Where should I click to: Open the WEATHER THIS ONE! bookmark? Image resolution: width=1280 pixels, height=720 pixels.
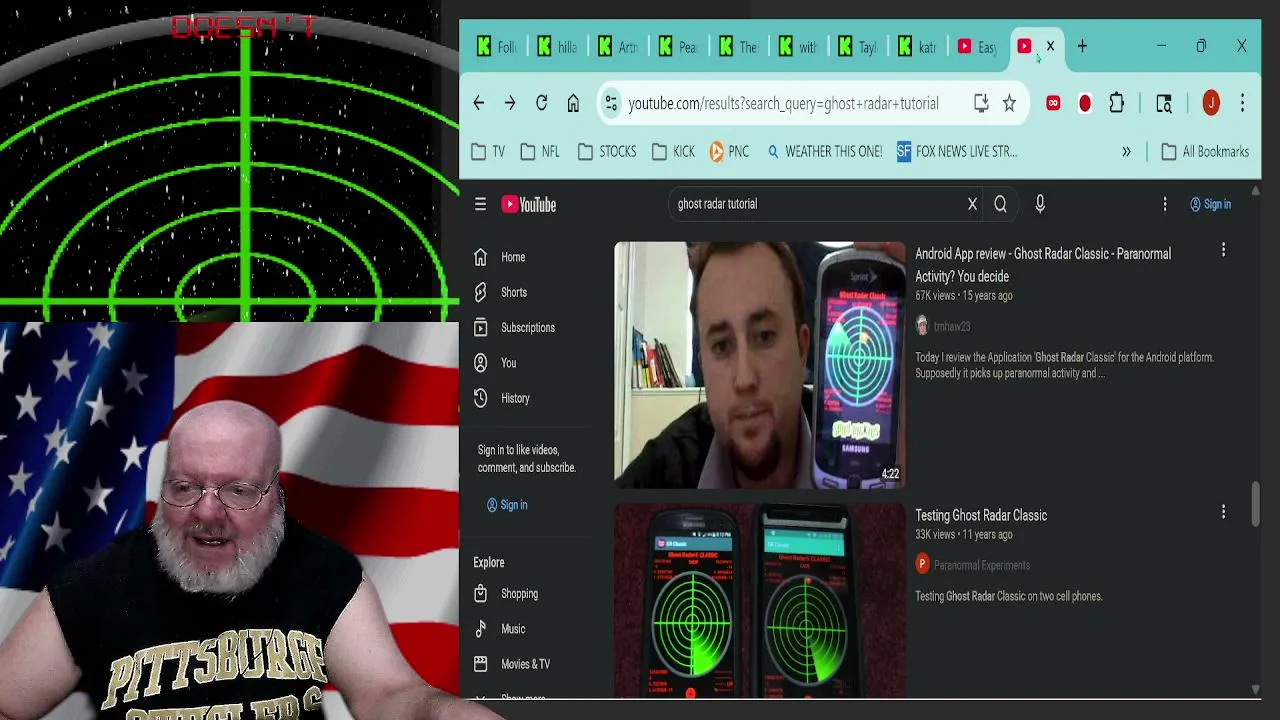click(824, 152)
